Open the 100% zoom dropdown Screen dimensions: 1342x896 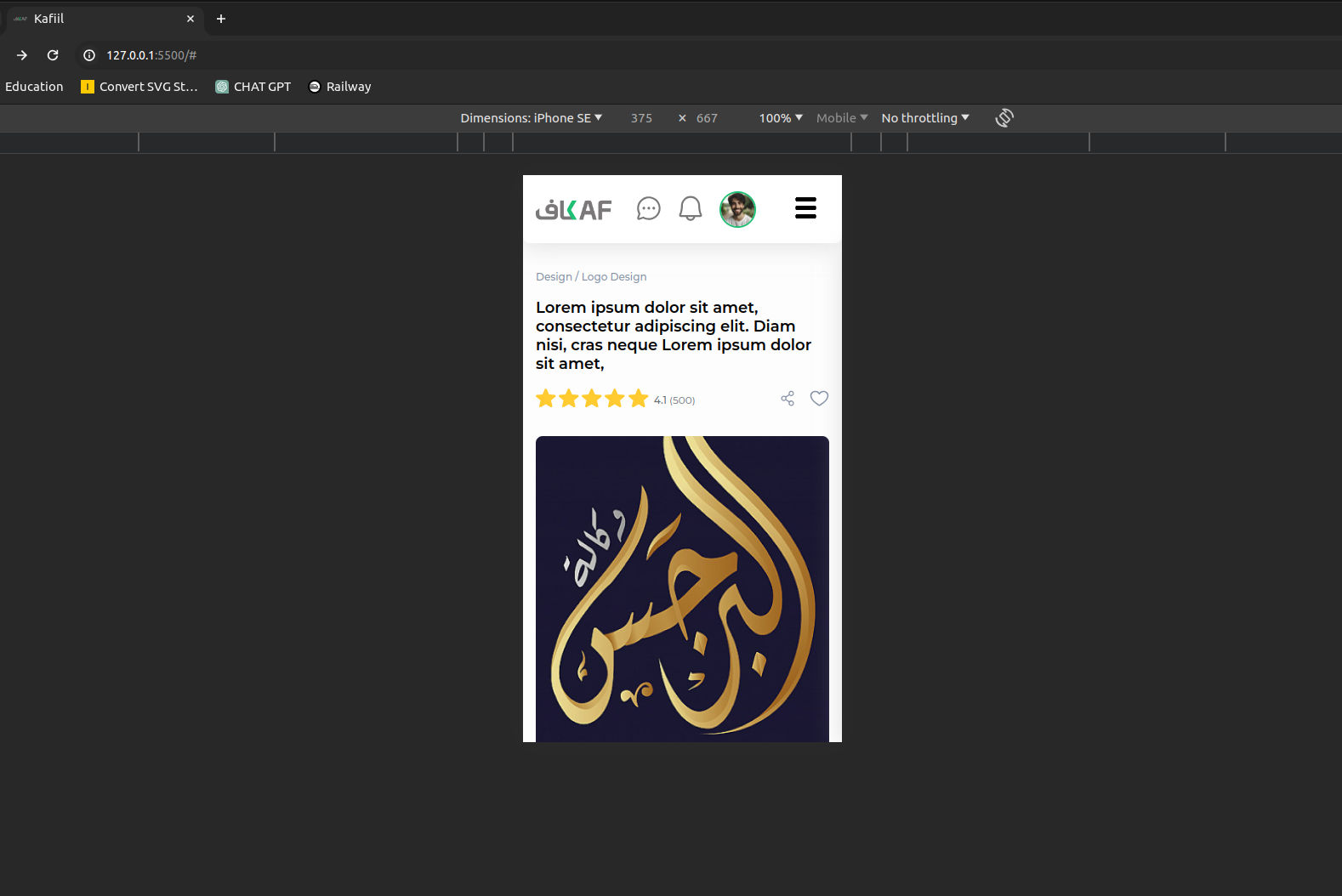(x=781, y=118)
